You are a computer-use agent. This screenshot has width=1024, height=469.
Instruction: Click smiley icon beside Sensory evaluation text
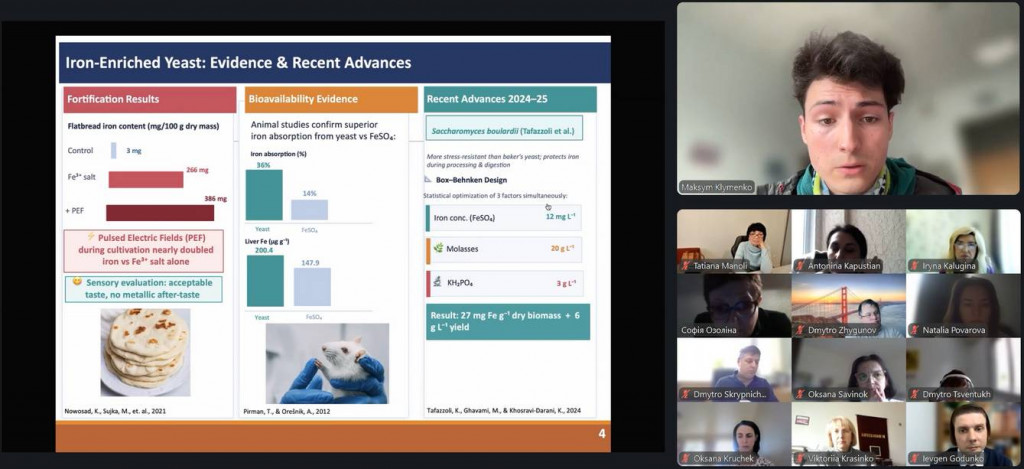tap(75, 283)
